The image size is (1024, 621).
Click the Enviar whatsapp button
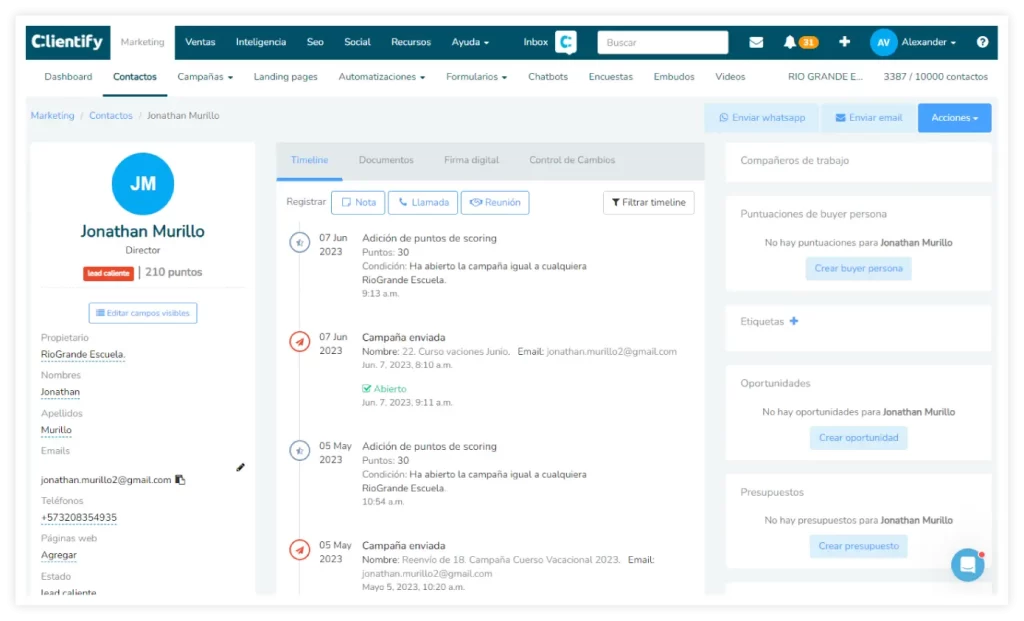[x=762, y=118]
